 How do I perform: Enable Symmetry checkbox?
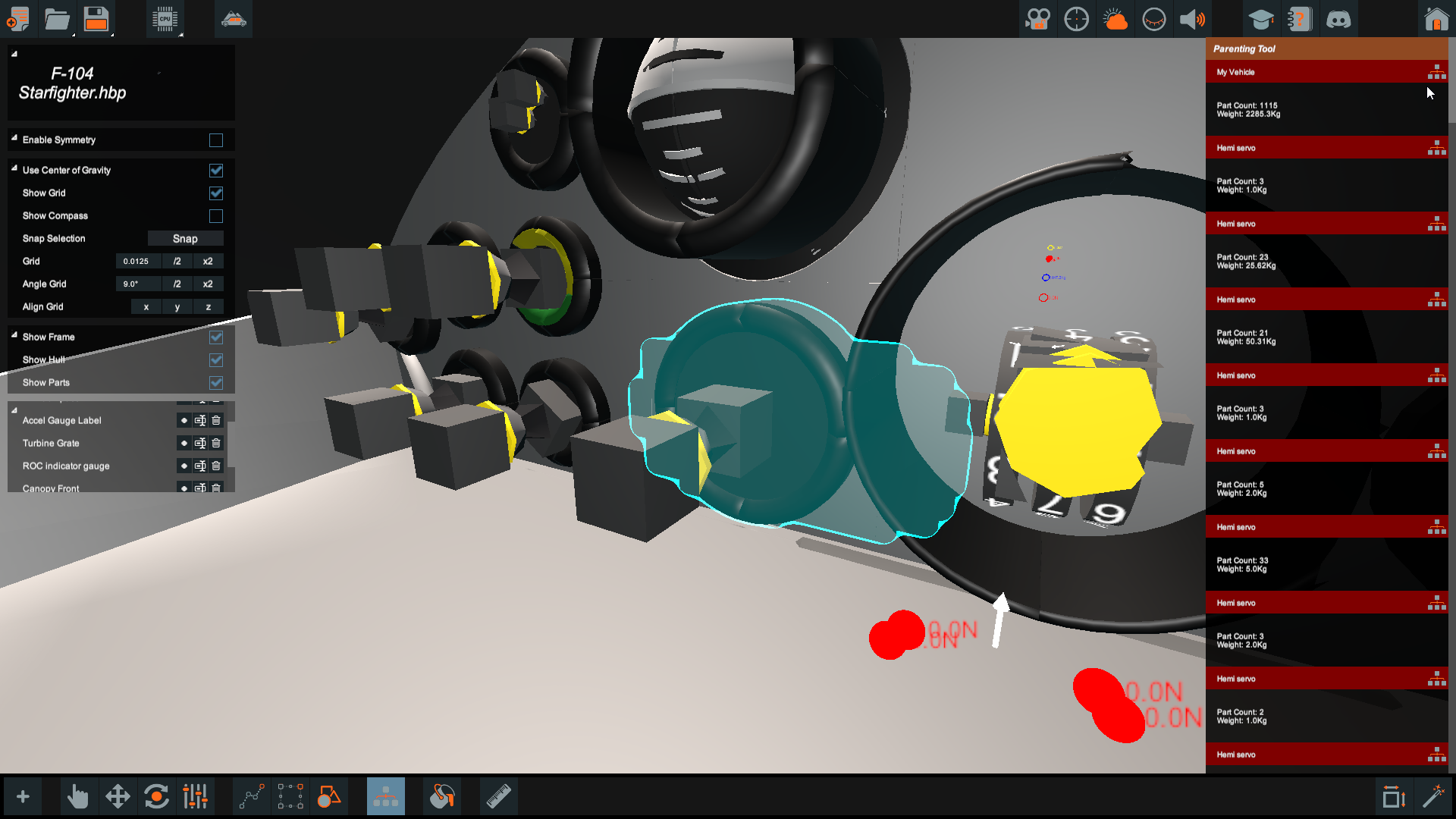[216, 140]
